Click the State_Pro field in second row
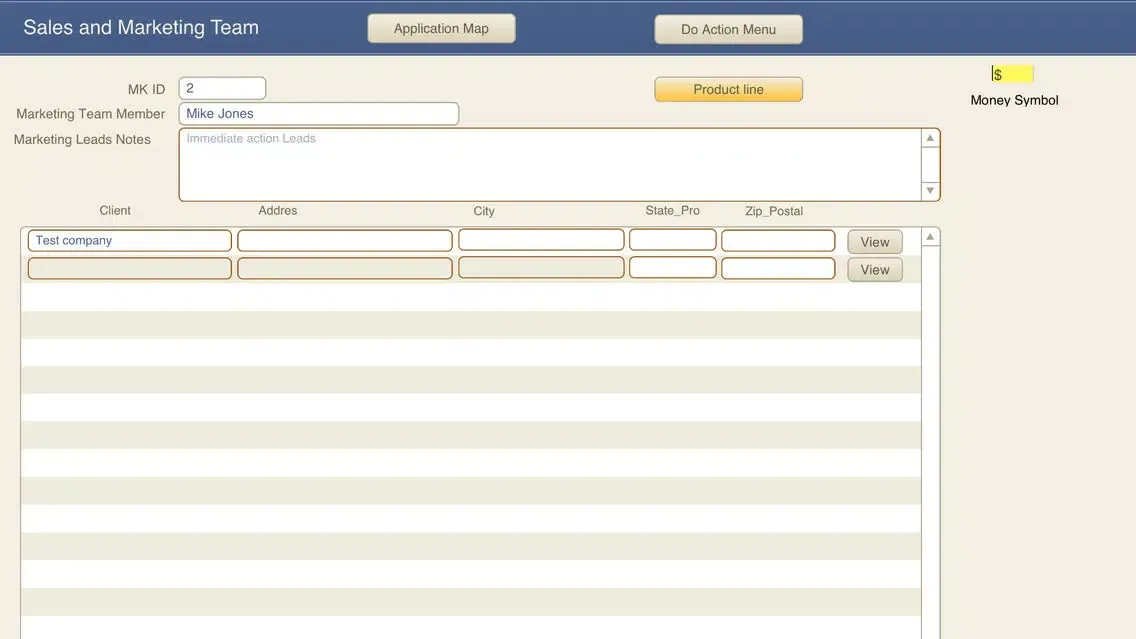 pos(672,267)
